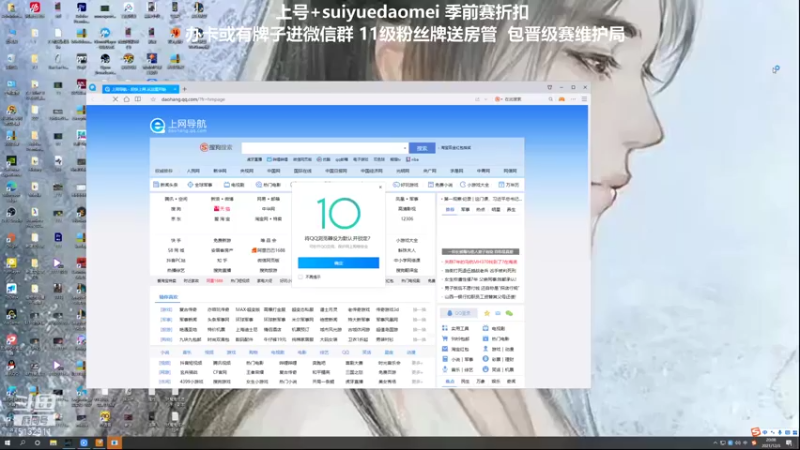Open 小游戏大全 category in top row
The image size is (800, 450).
click(475, 185)
